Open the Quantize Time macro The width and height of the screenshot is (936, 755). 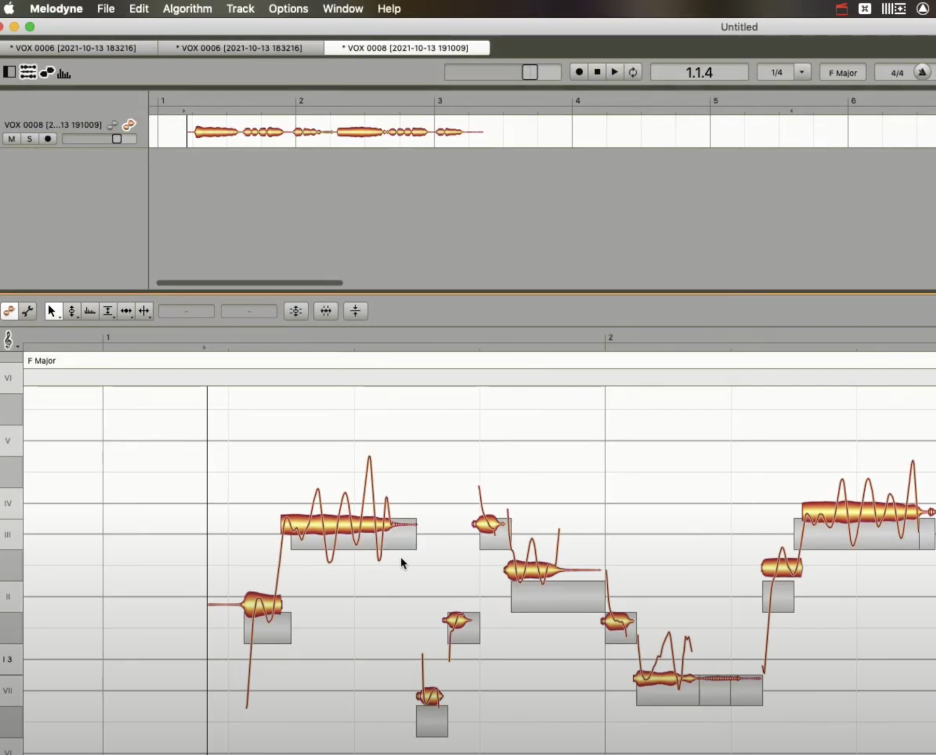point(326,311)
